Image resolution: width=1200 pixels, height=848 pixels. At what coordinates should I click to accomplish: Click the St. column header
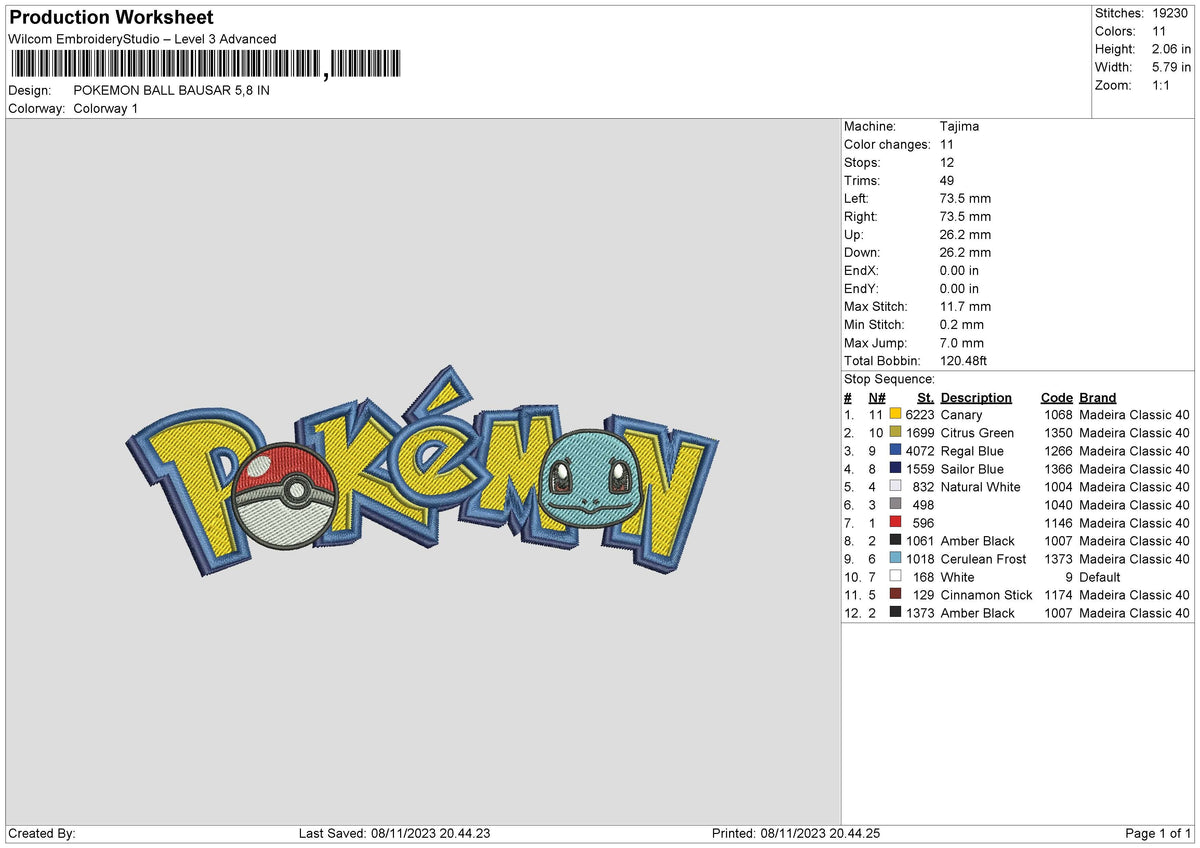point(925,397)
